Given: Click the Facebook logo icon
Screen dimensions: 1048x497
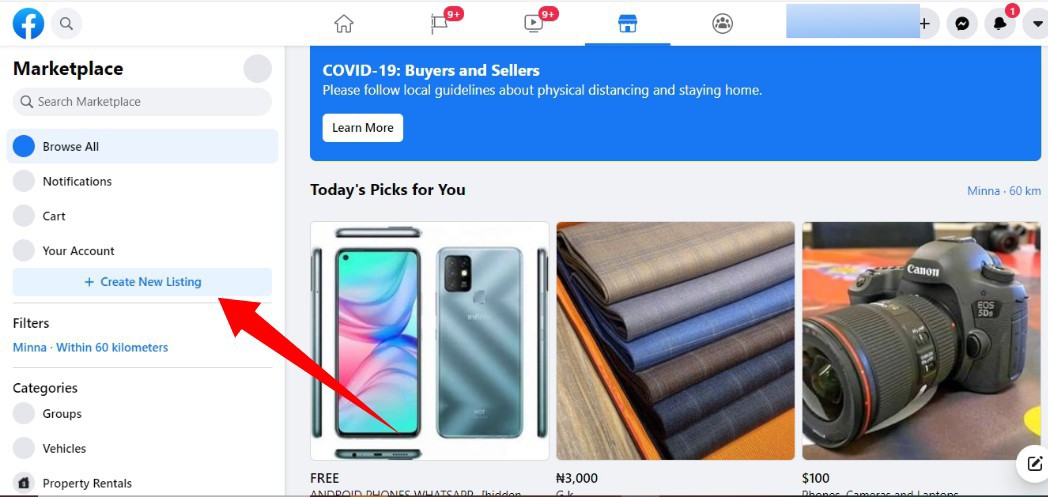Looking at the screenshot, I should (28, 24).
